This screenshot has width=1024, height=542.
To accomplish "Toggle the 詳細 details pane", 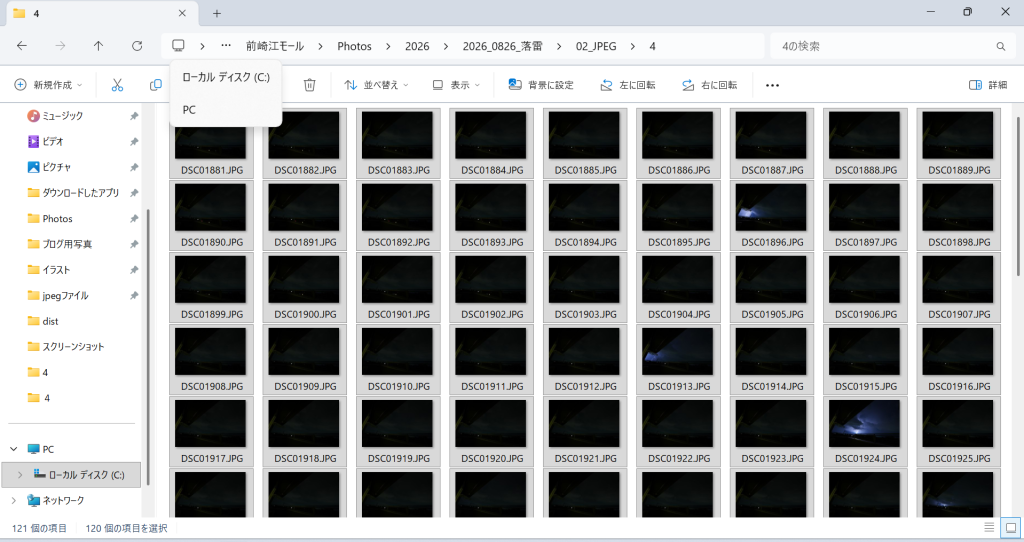I will 987,85.
